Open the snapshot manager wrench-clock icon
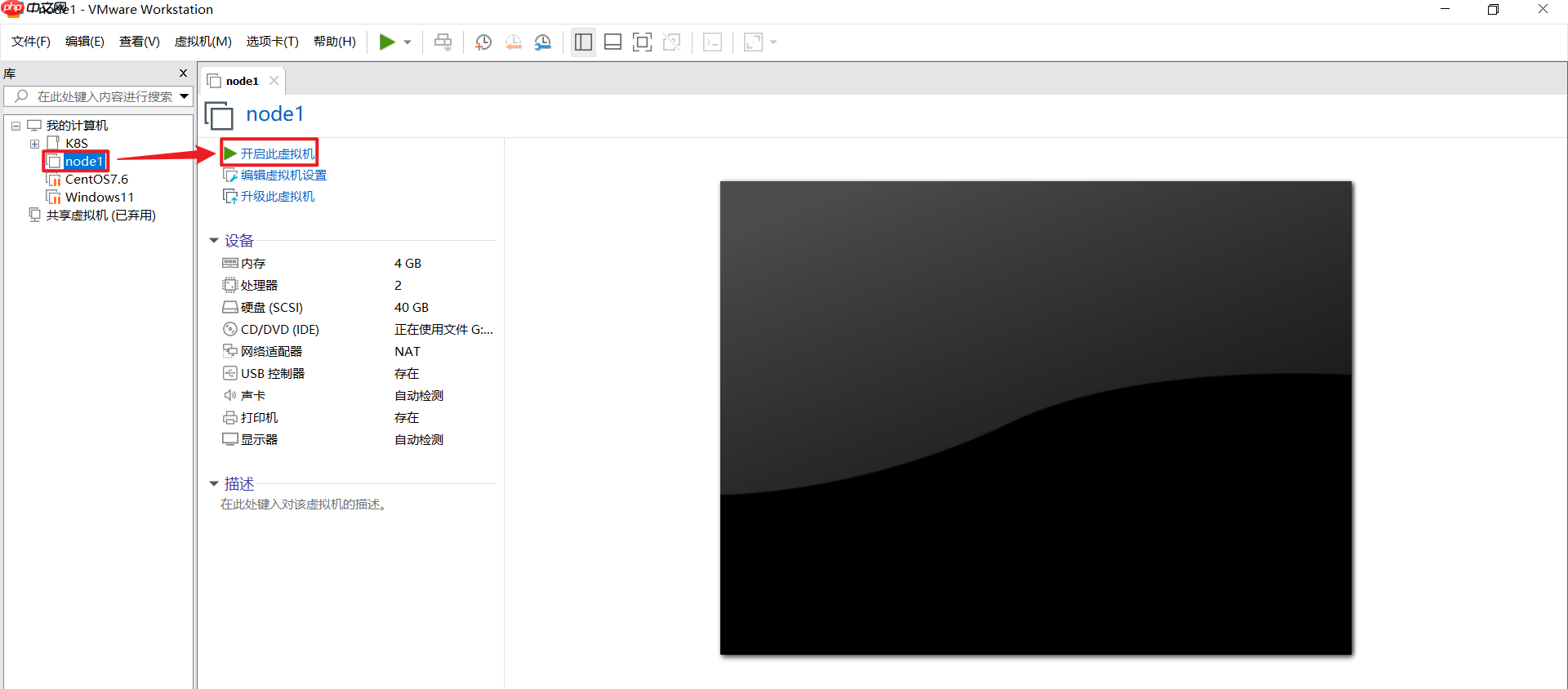 [543, 42]
